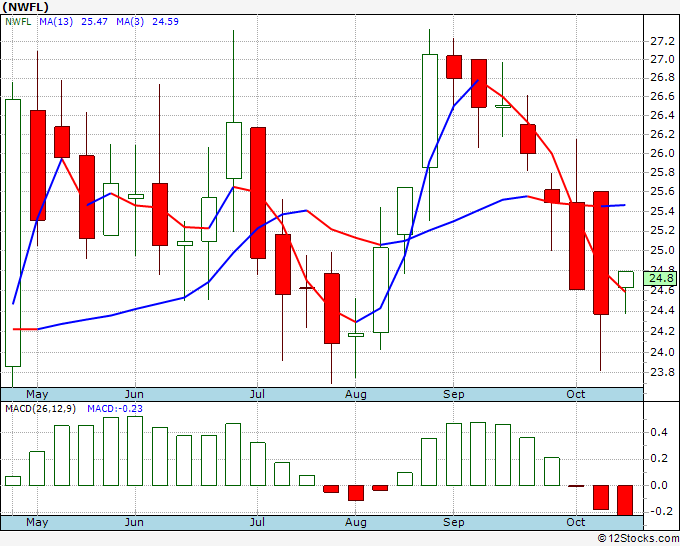Select the 26.6 price axis label
Viewport: 680px width, 546px height.
point(662,96)
